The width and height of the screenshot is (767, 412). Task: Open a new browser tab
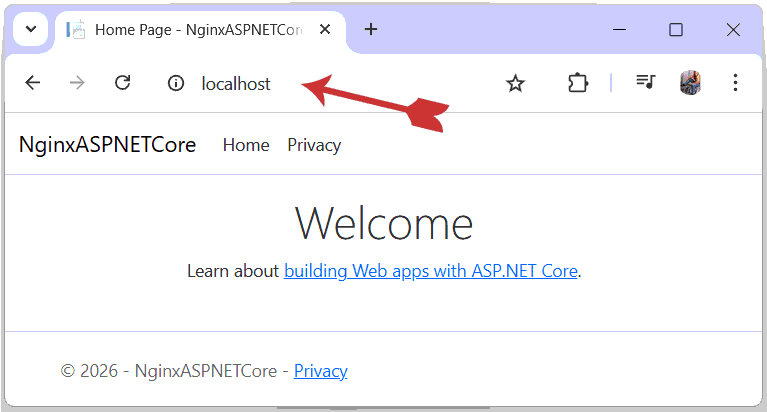(371, 29)
